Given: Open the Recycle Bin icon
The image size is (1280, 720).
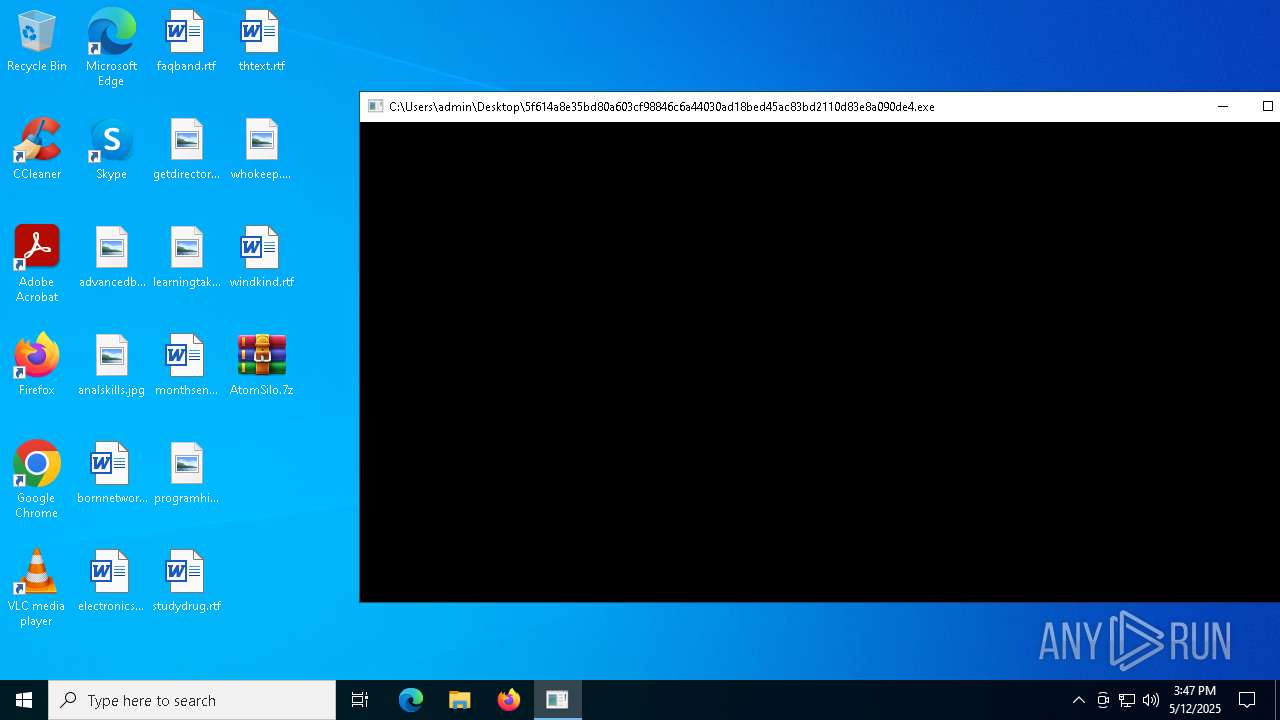Looking at the screenshot, I should (37, 42).
